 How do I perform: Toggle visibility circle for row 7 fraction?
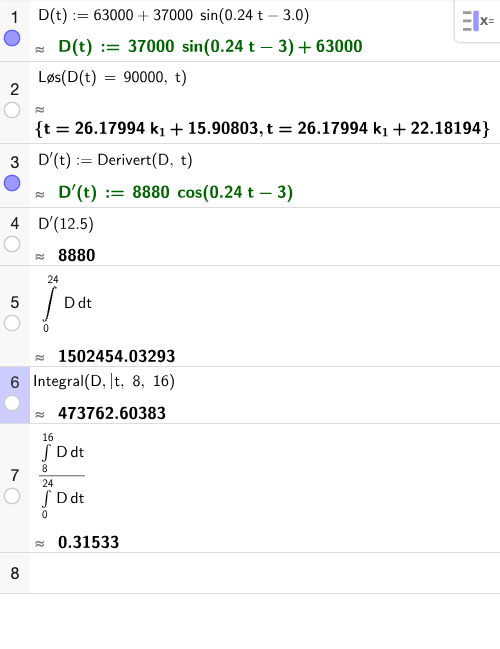12,496
